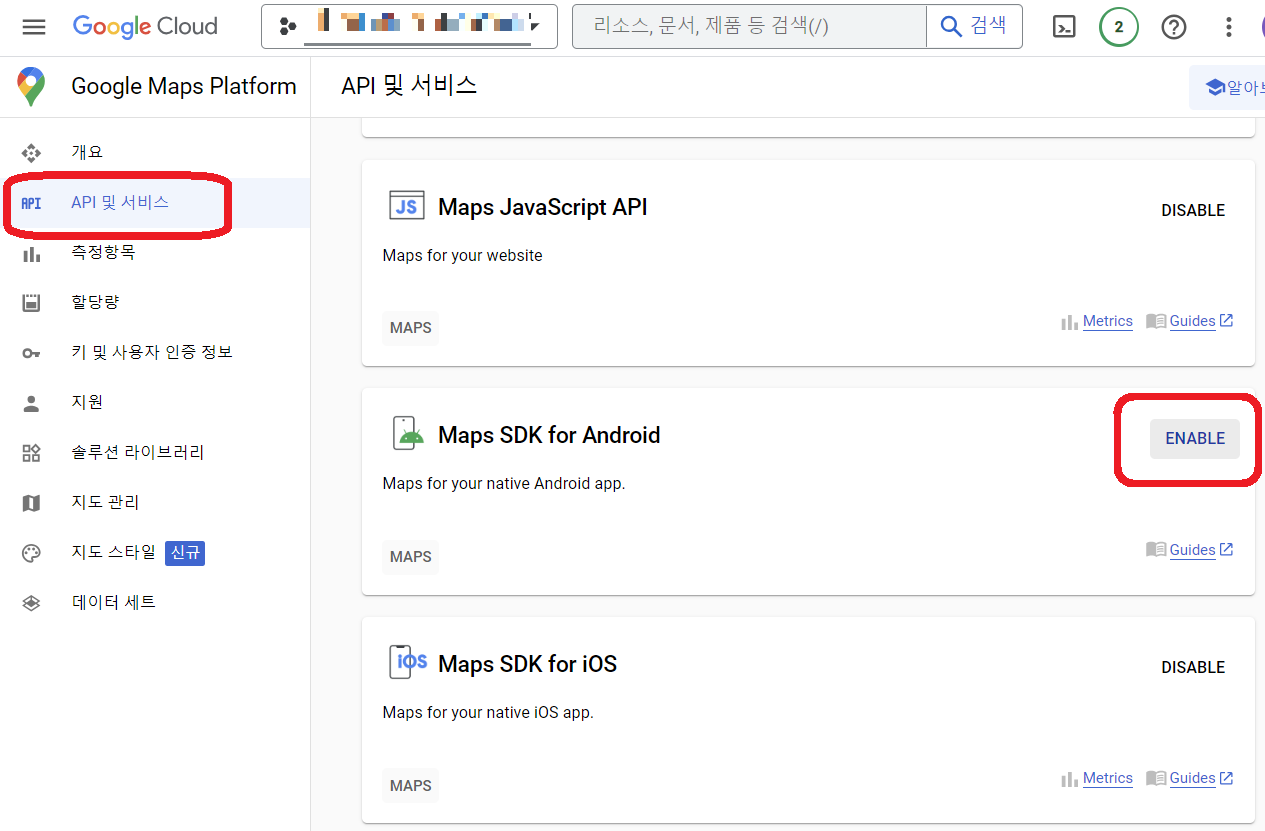Click the 측정항목 bar chart sidebar icon

[31, 253]
